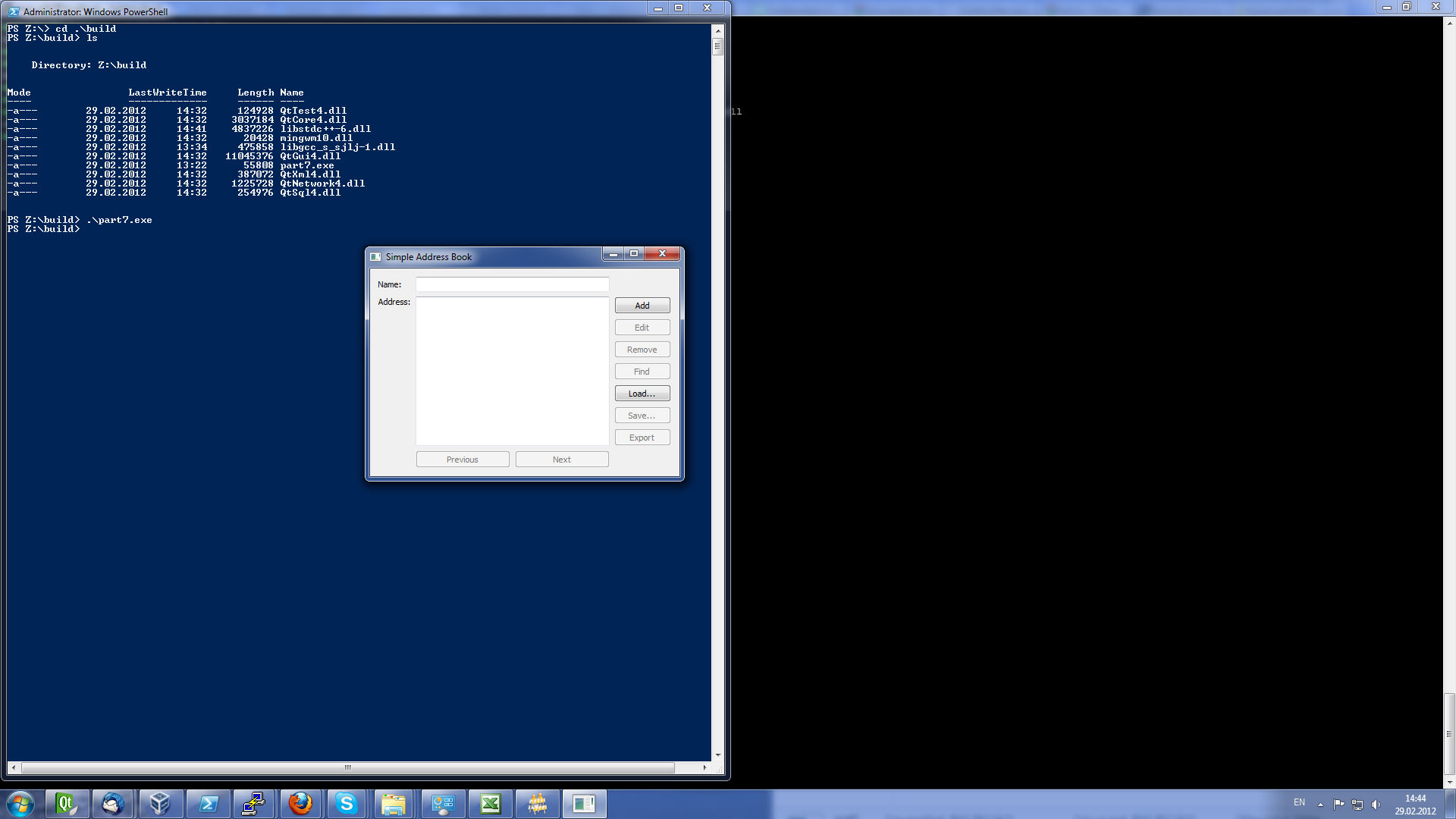Open Qt Creator from the taskbar
The image size is (1456, 819).
point(67,804)
